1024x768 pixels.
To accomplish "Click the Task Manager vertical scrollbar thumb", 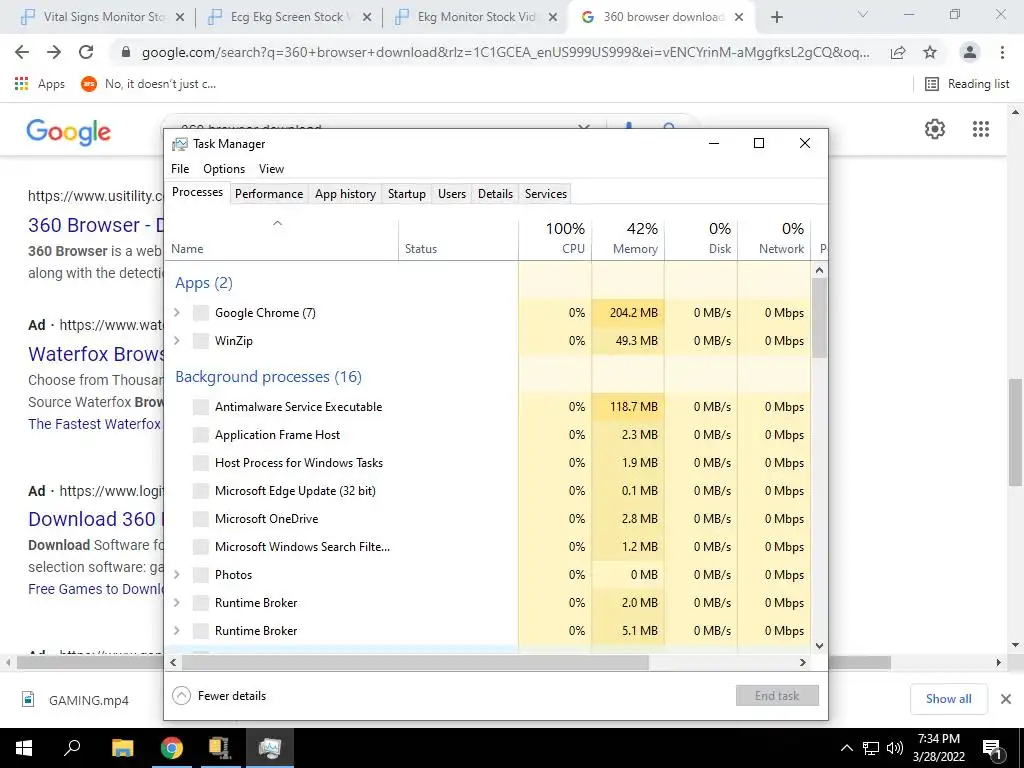I will 820,317.
